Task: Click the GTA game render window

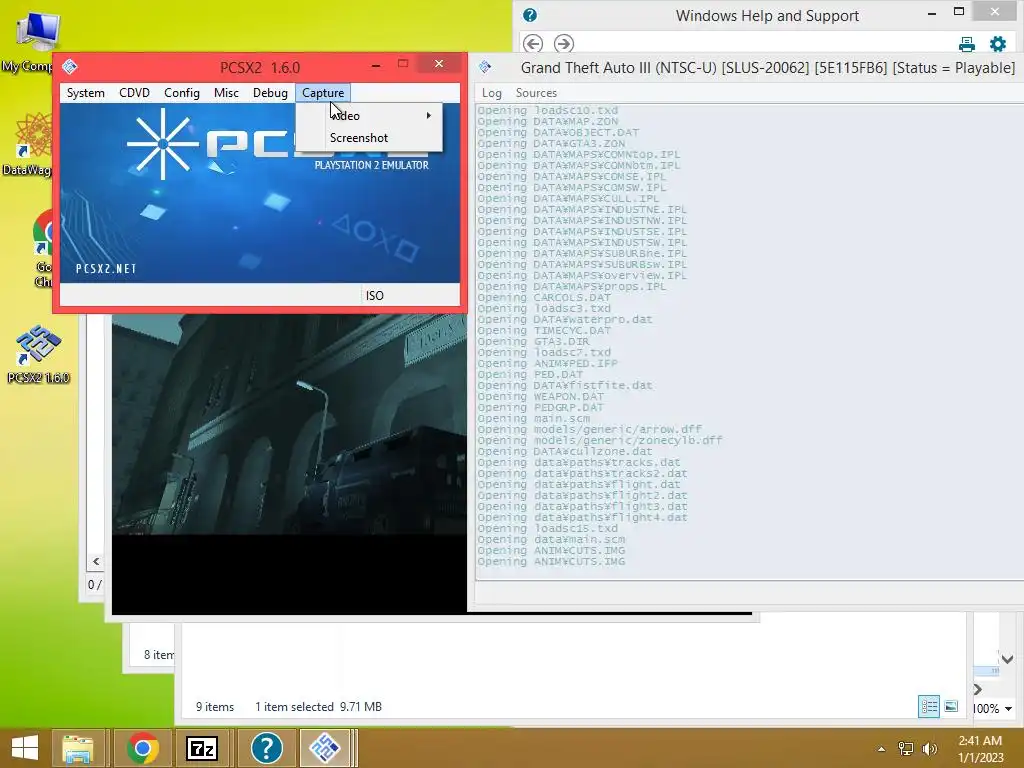Action: (x=289, y=464)
